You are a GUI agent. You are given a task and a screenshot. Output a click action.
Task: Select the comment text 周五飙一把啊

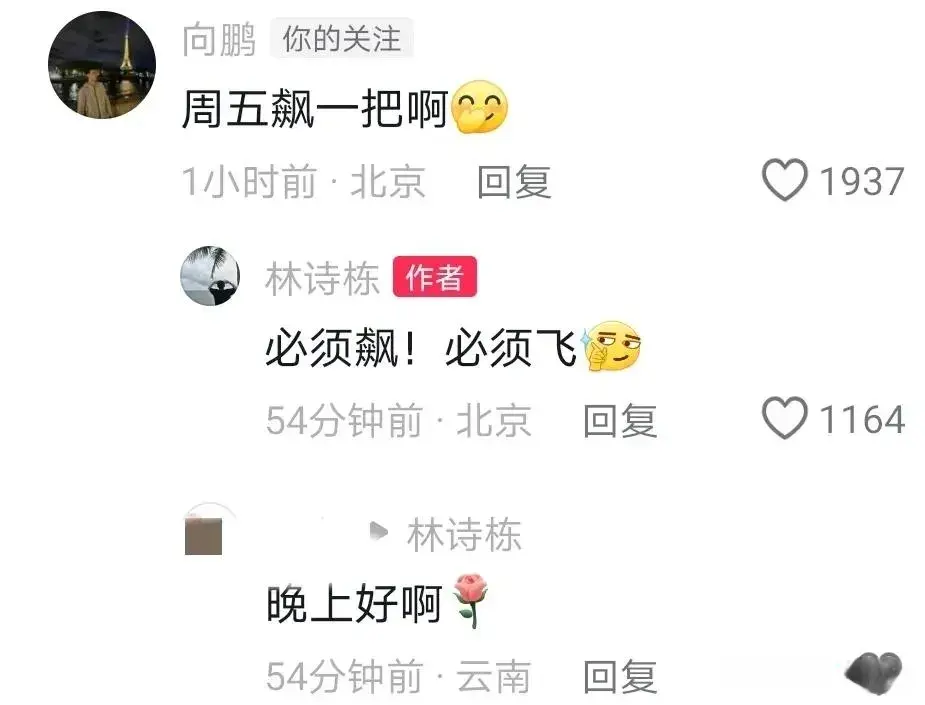[315, 109]
